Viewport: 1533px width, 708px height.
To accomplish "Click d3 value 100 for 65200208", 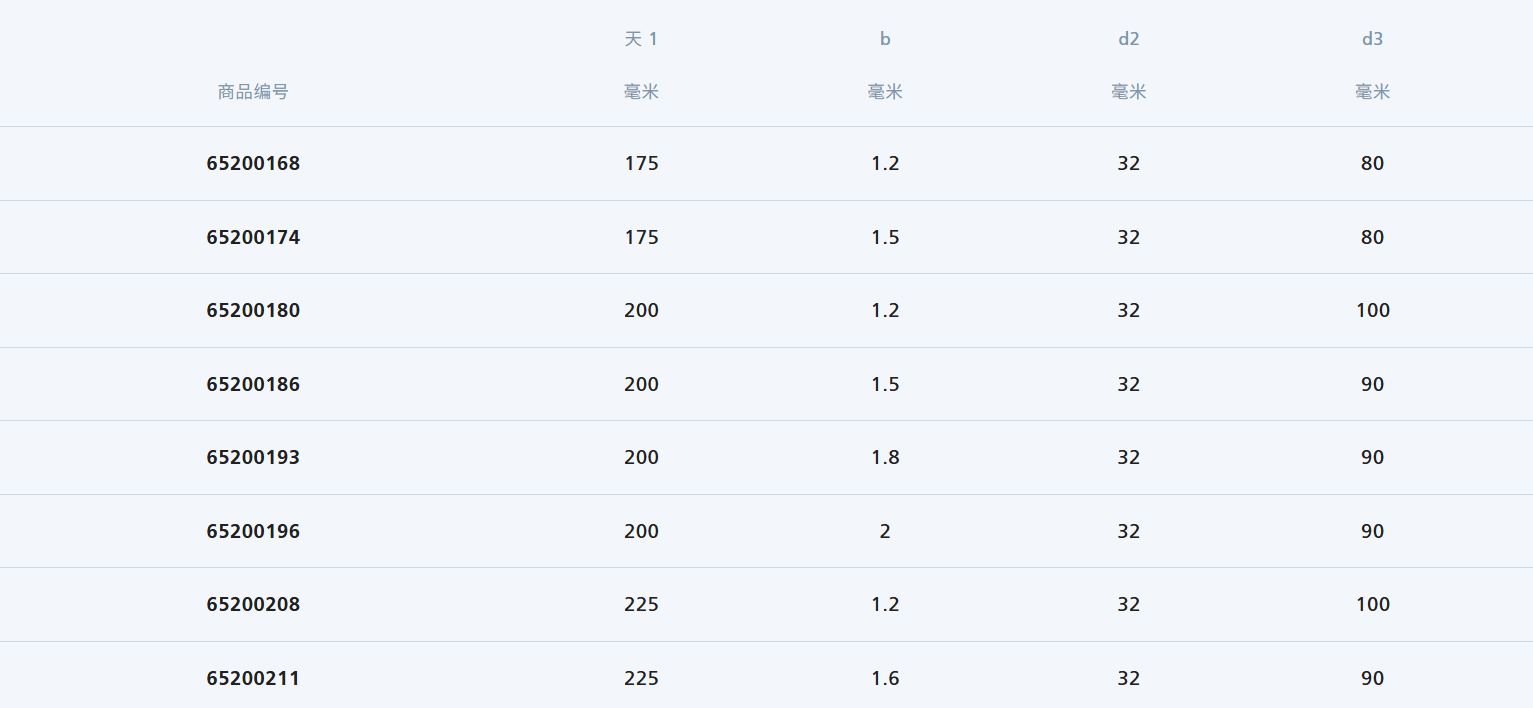I will pyautogui.click(x=1372, y=604).
